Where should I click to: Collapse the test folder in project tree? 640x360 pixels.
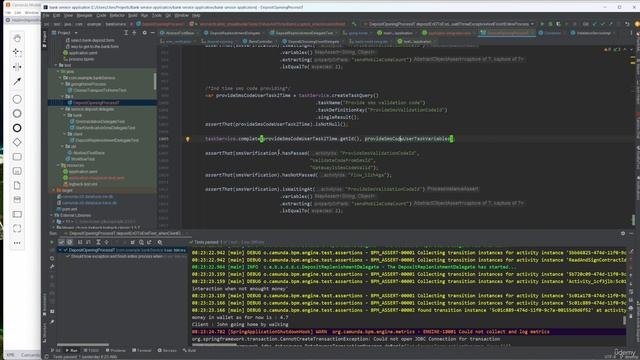pos(56,65)
